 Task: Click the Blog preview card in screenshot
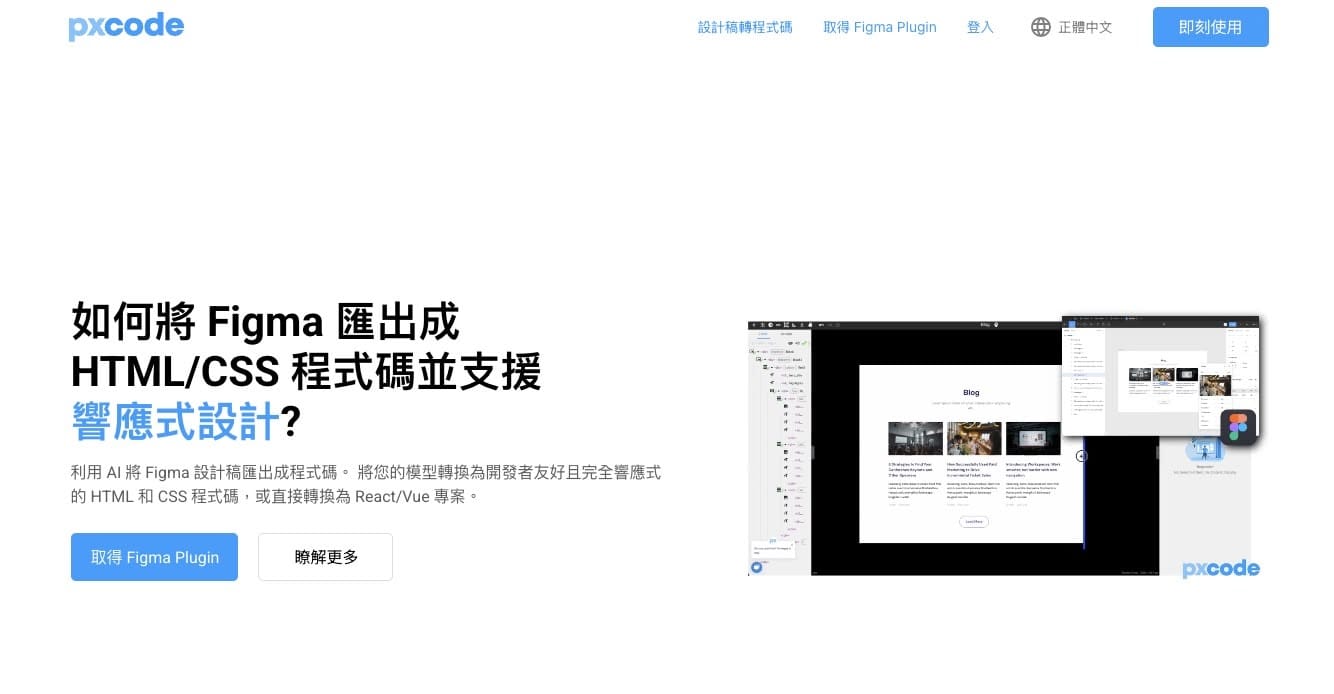coord(971,454)
